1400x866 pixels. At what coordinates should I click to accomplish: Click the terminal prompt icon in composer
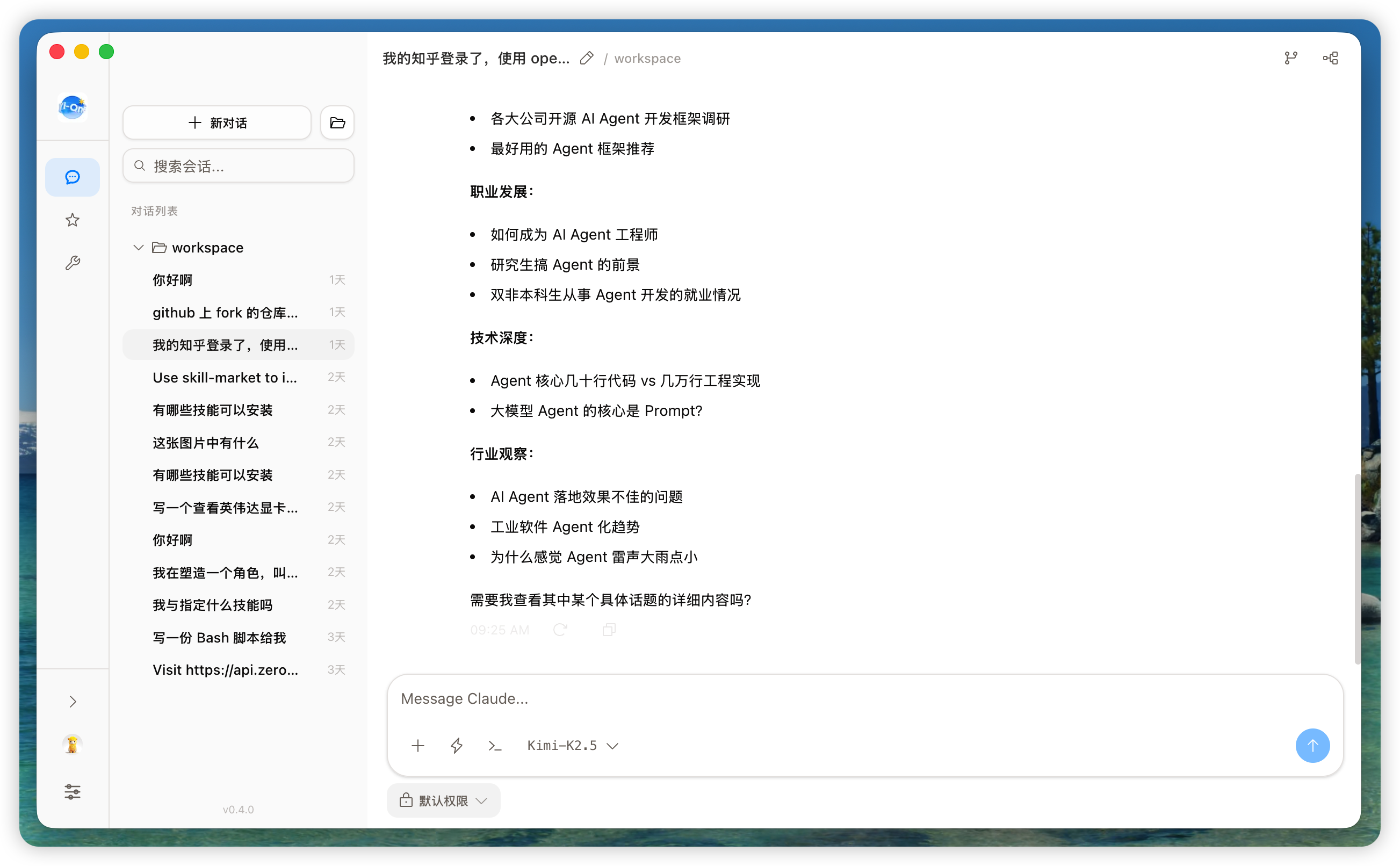pos(495,745)
